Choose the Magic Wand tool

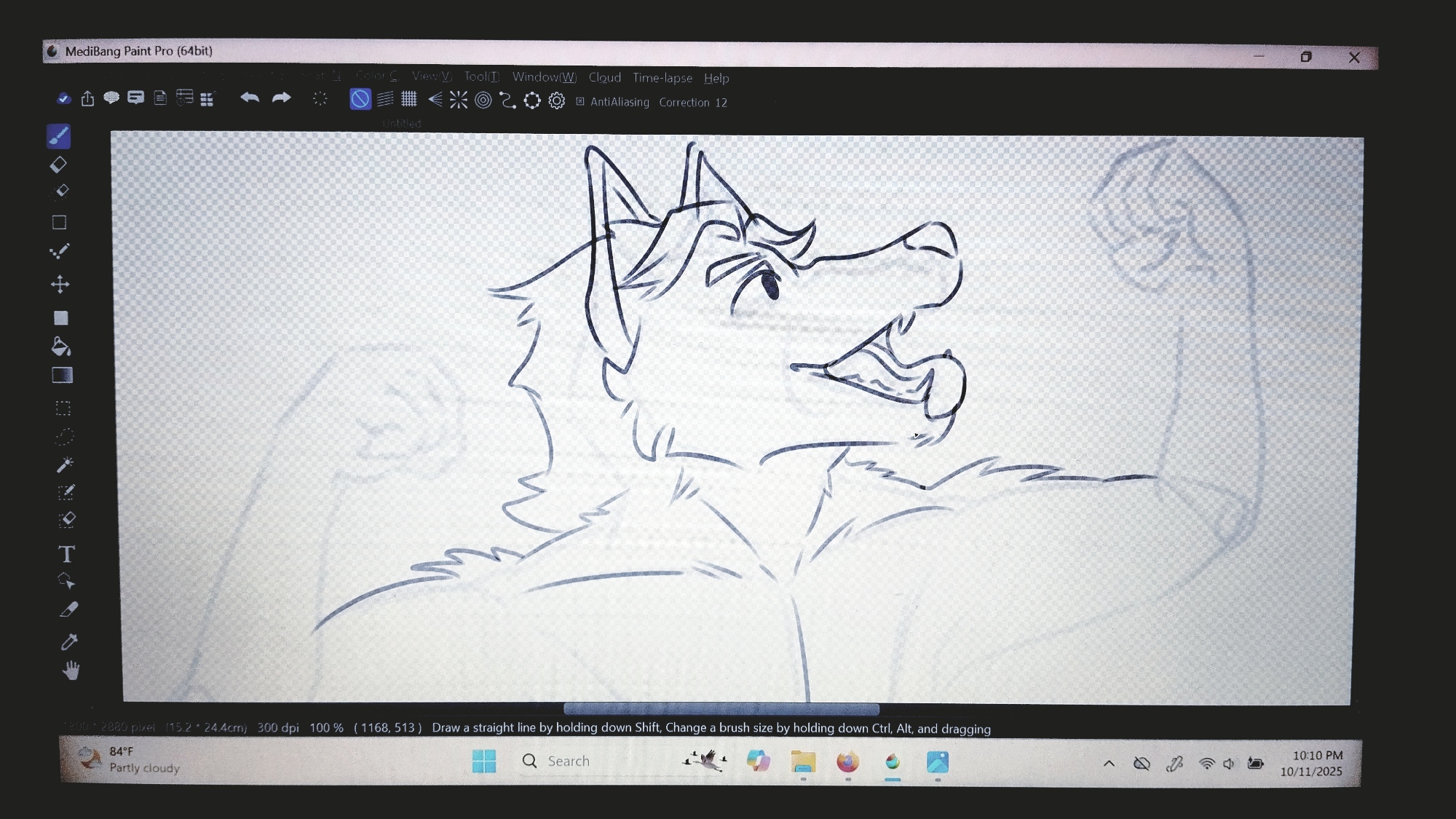click(65, 464)
